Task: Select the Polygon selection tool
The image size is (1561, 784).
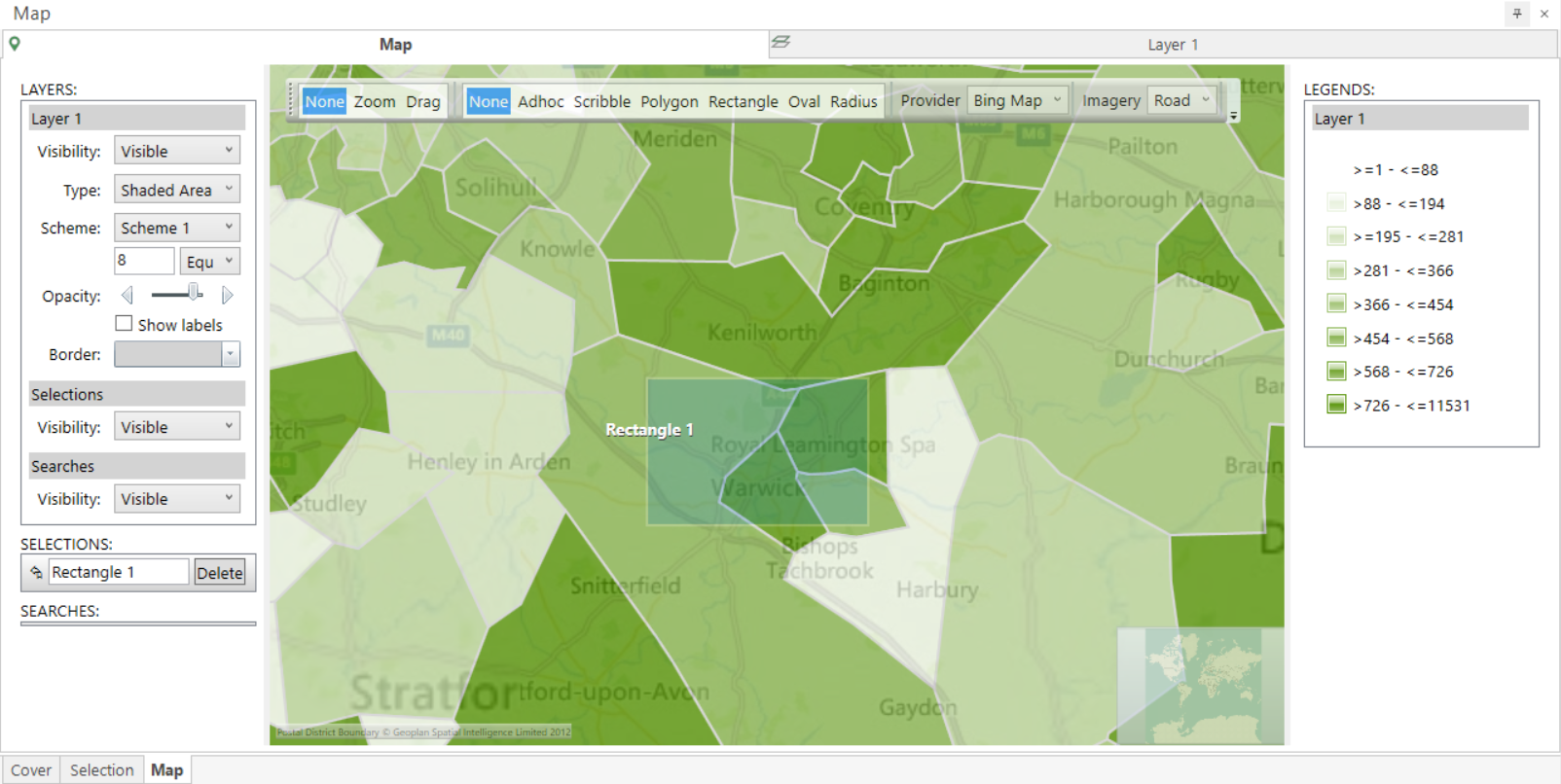Action: (670, 101)
